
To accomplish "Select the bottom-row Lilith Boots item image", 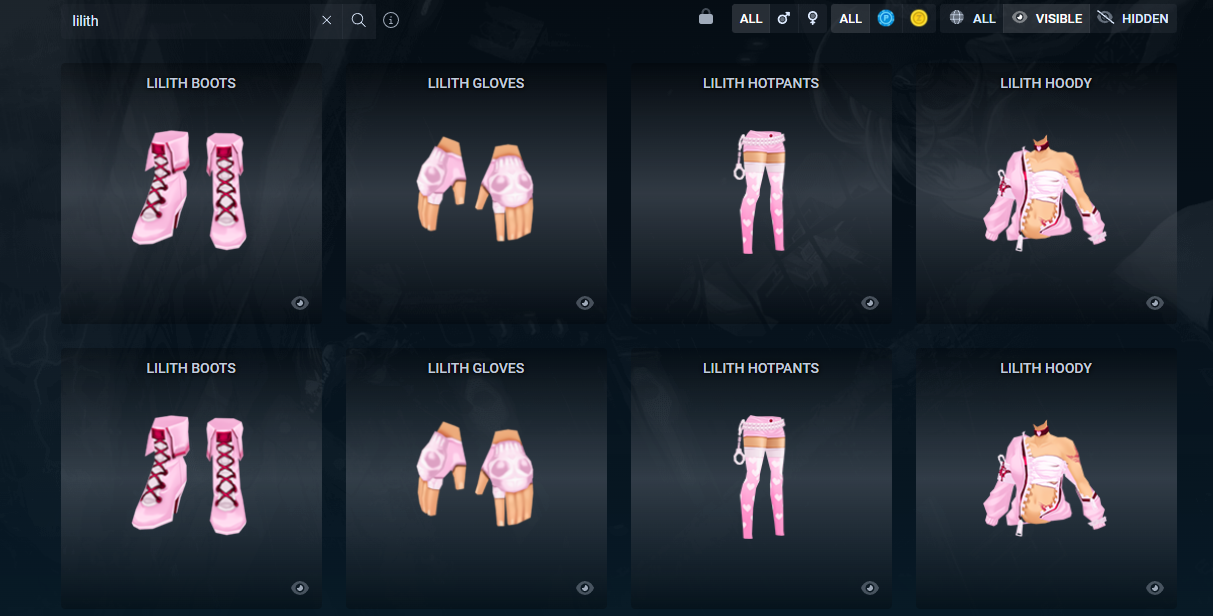I will tap(191, 475).
